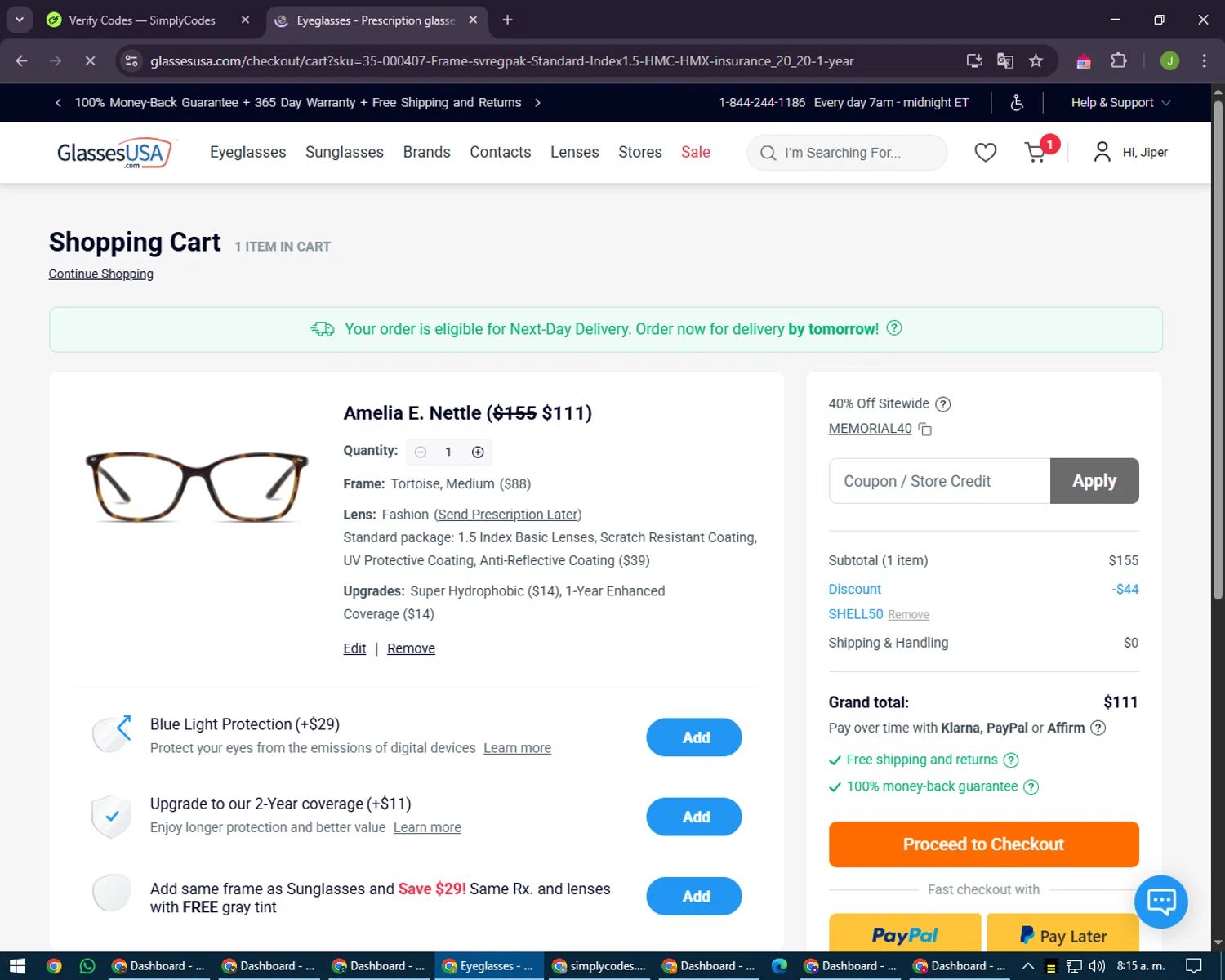1225x980 pixels.
Task: Click the MEMORIAL40 code link
Action: (870, 429)
